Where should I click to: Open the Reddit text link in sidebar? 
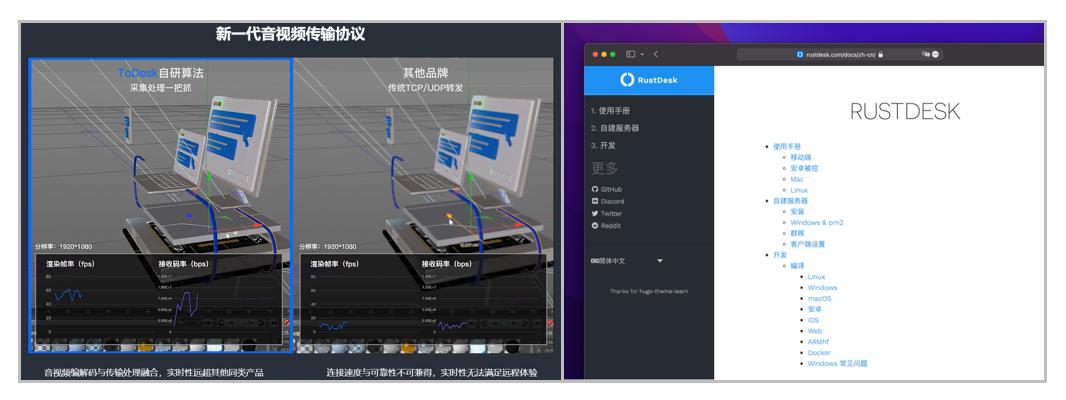point(611,225)
